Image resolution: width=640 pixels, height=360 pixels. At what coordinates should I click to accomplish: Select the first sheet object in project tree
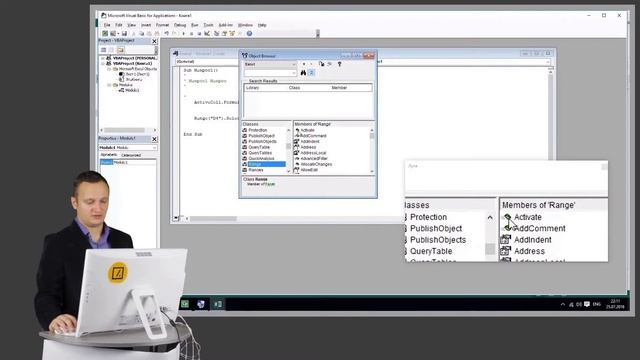point(137,74)
